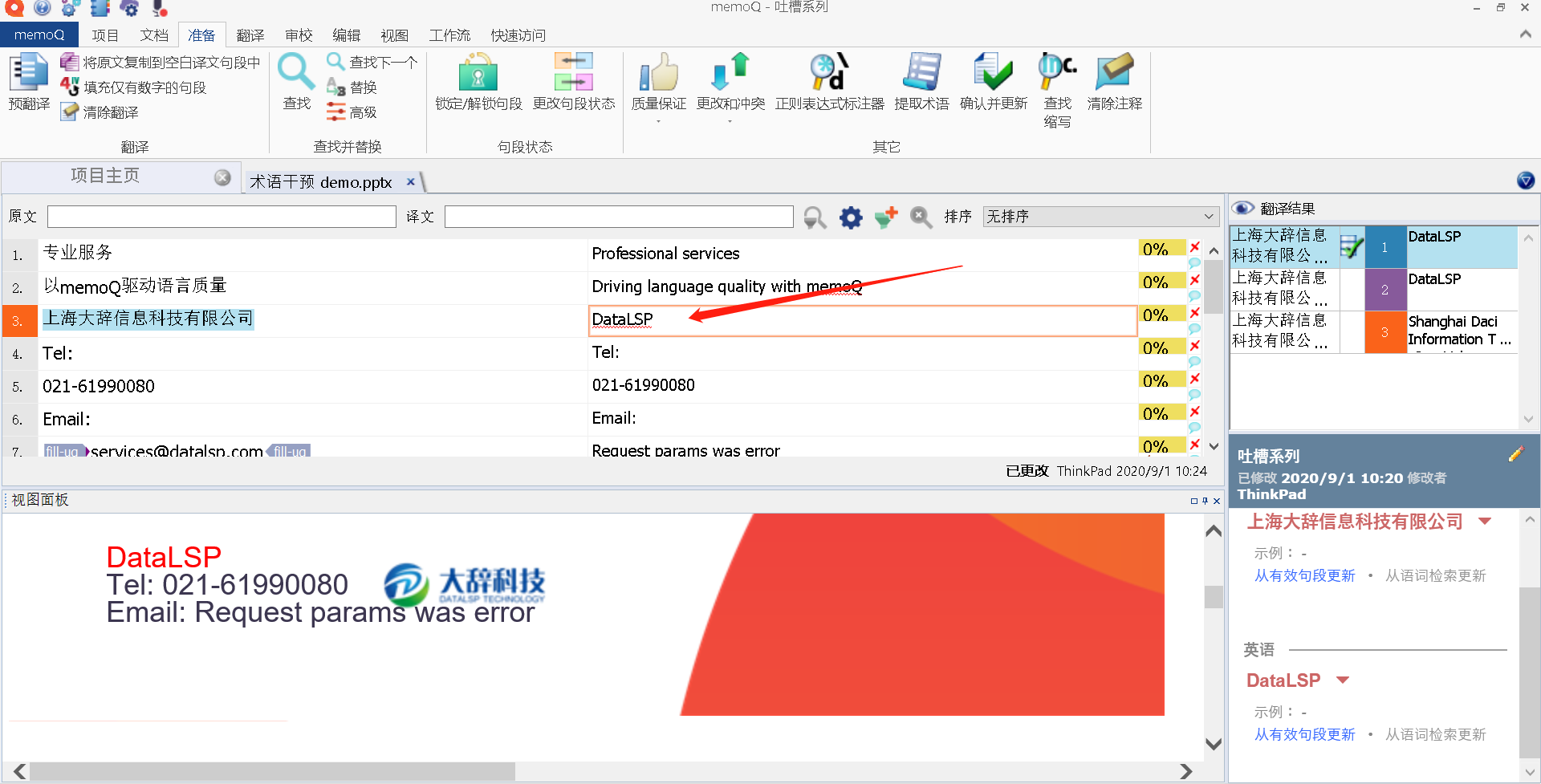Select translation result 3 Shanghai Daci Information
Viewport: 1541px width, 784px height.
(x=1373, y=331)
